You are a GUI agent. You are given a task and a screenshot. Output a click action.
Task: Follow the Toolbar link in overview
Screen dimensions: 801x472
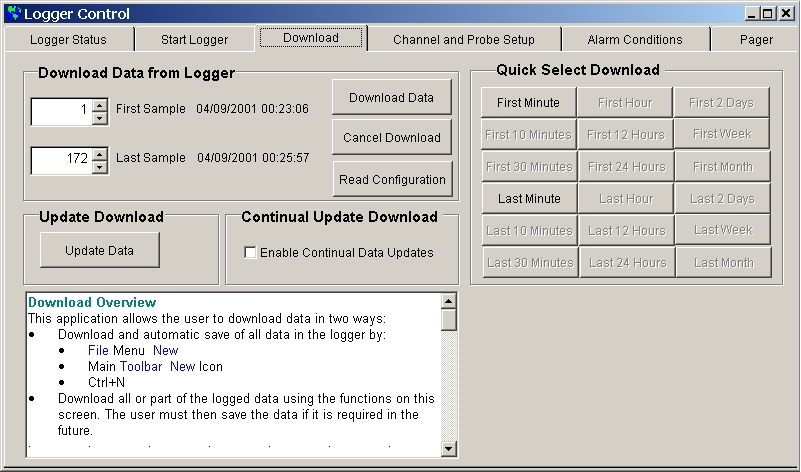pos(140,366)
